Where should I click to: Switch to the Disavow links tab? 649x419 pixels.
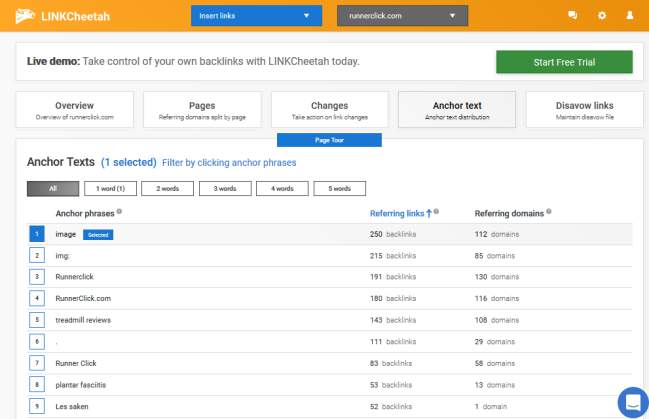(584, 110)
